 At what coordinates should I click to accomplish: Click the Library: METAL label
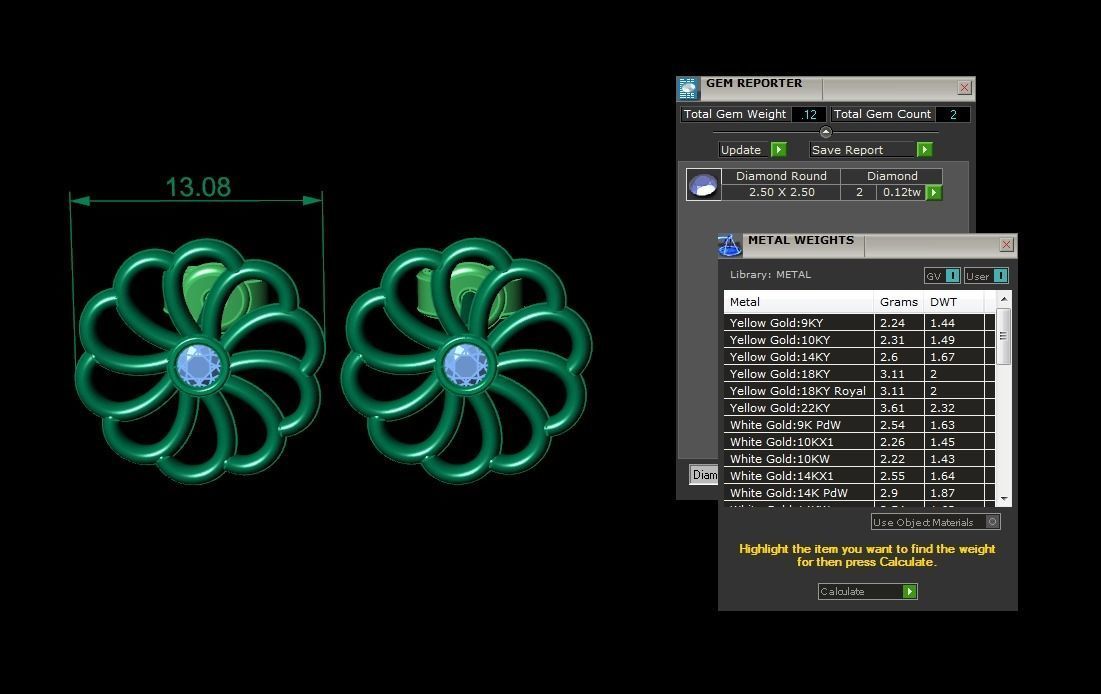click(x=770, y=275)
